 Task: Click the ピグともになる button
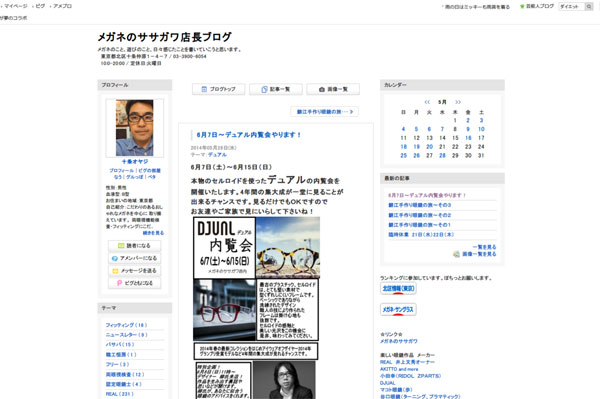pos(134,283)
